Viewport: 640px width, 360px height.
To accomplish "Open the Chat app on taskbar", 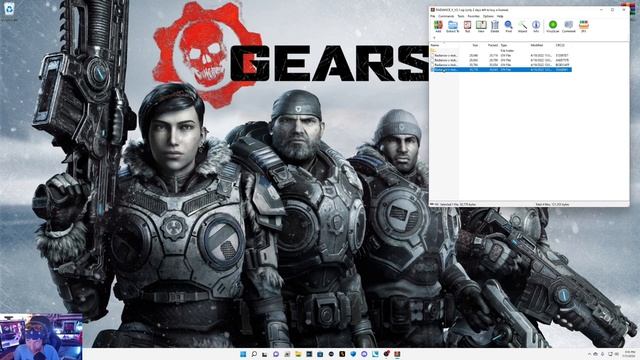I will (276, 354).
